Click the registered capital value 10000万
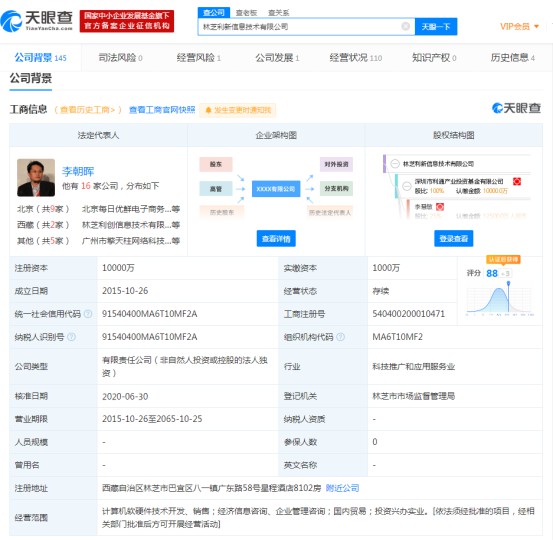The width and height of the screenshot is (553, 540). pyautogui.click(x=118, y=268)
